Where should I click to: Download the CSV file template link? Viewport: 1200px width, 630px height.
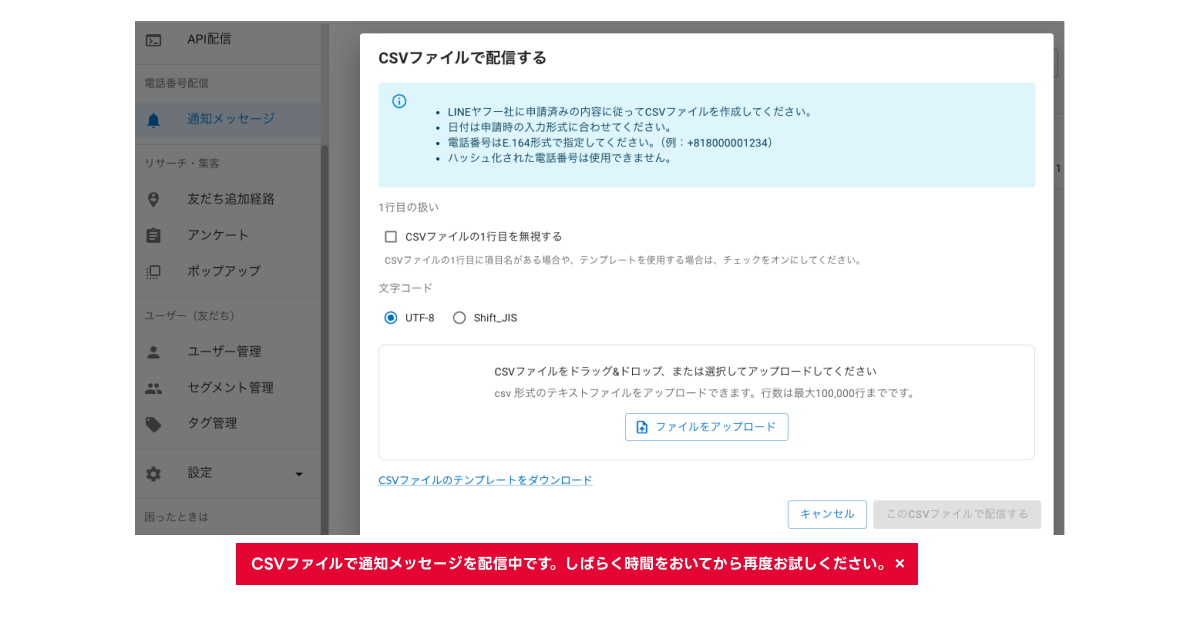484,480
